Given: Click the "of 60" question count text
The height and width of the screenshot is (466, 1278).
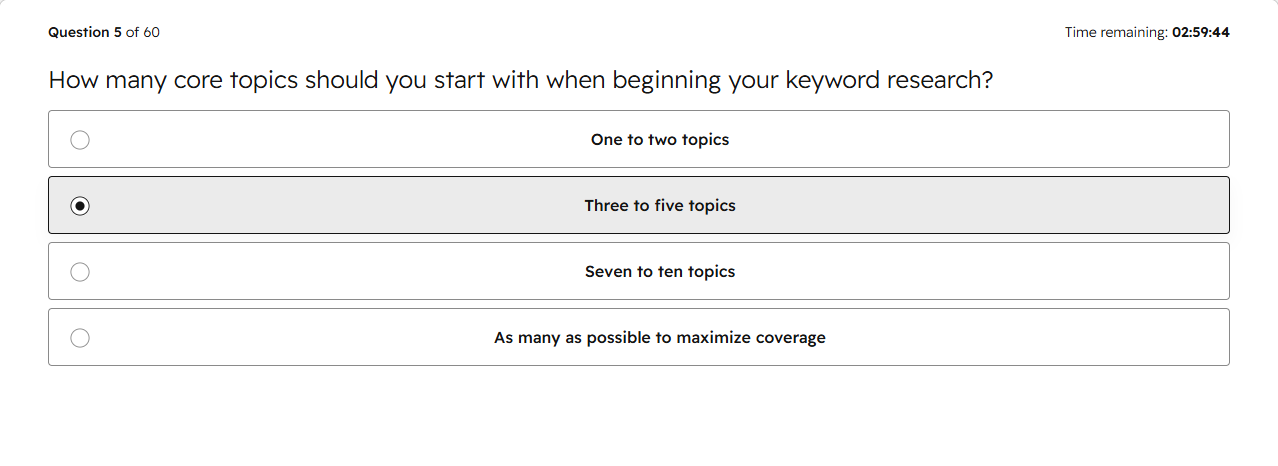Looking at the screenshot, I should pos(143,32).
